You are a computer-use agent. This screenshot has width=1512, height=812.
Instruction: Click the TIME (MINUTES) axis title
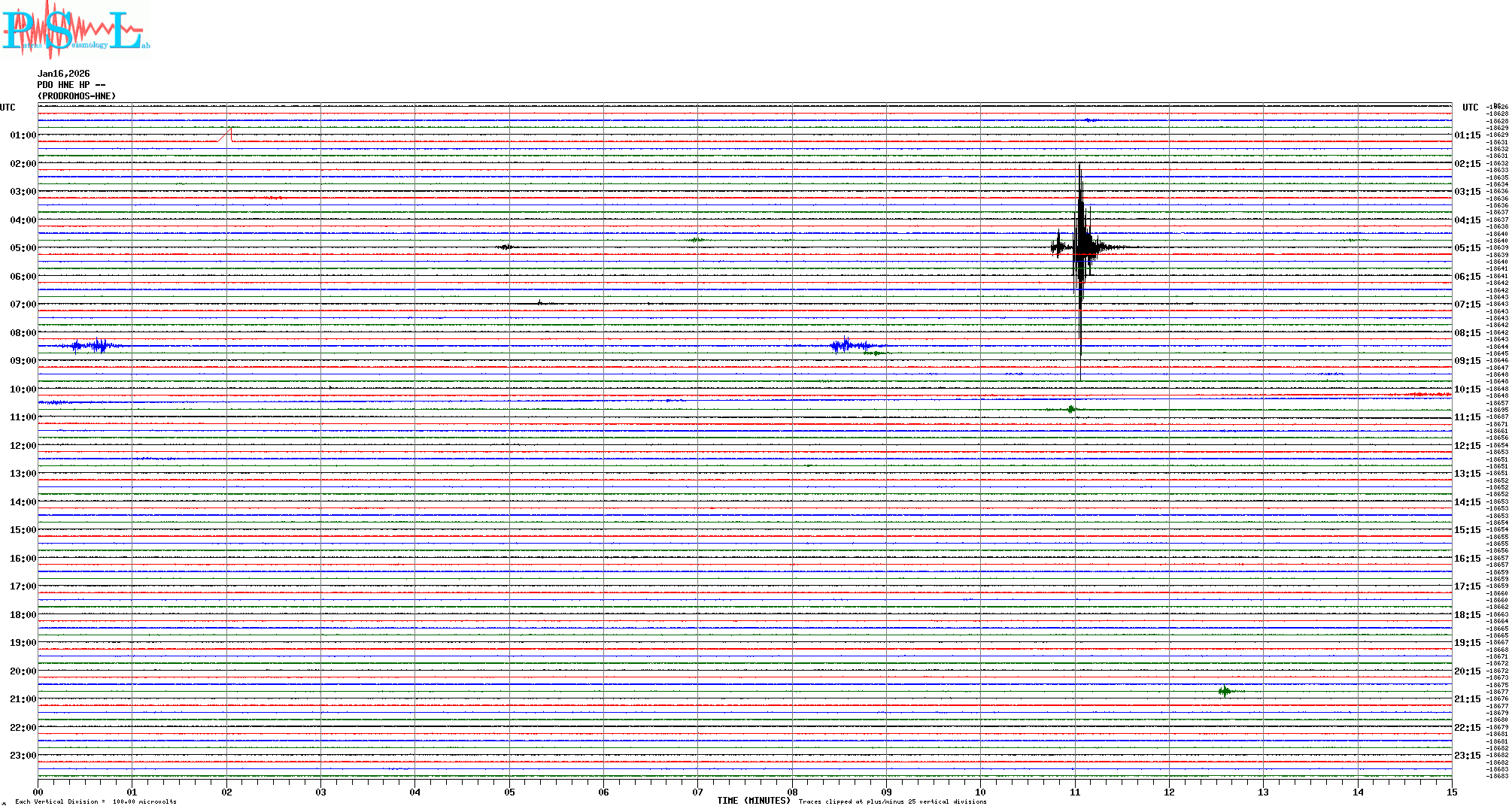pos(753,801)
